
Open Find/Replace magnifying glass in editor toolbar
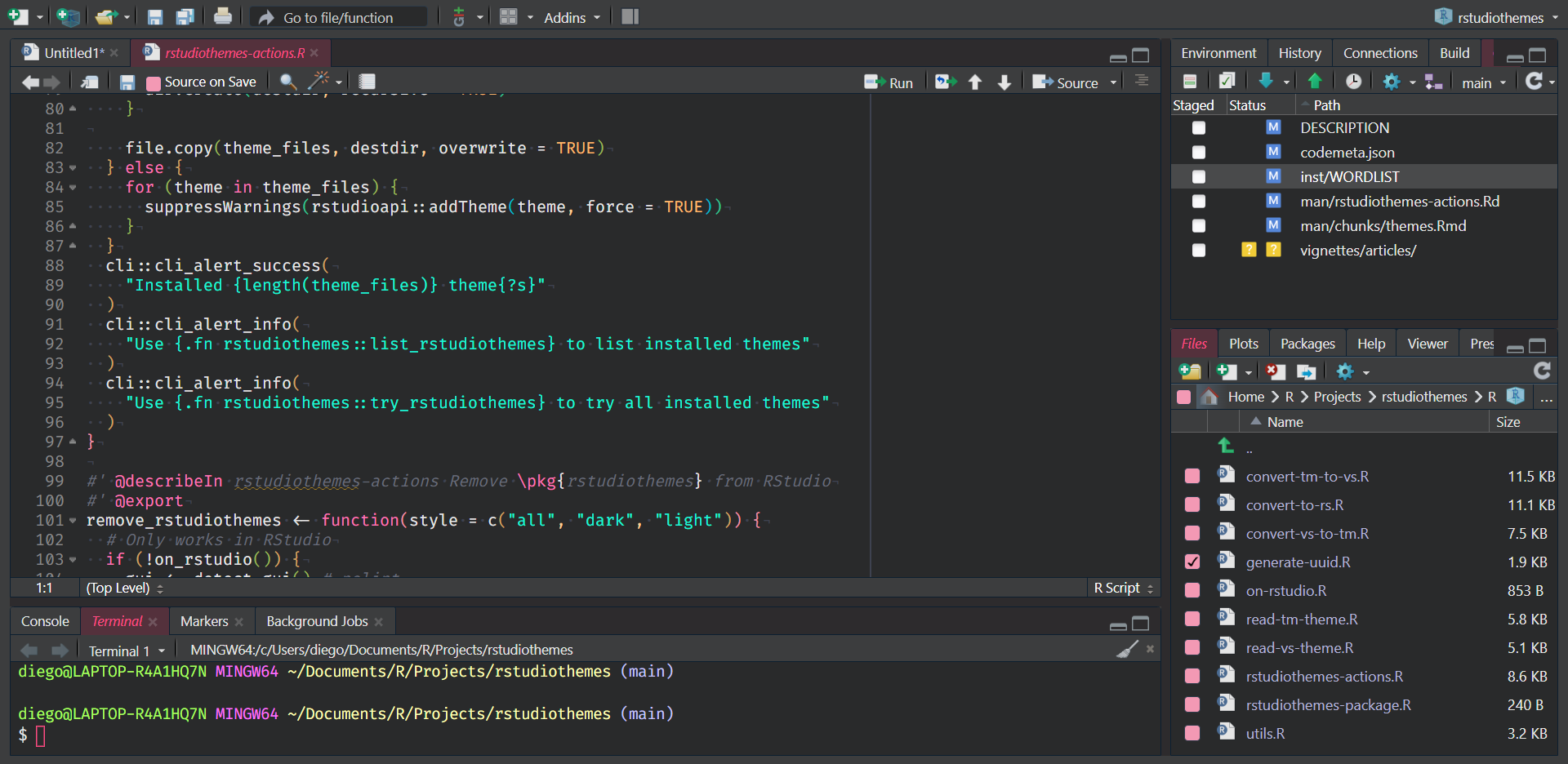click(x=287, y=82)
